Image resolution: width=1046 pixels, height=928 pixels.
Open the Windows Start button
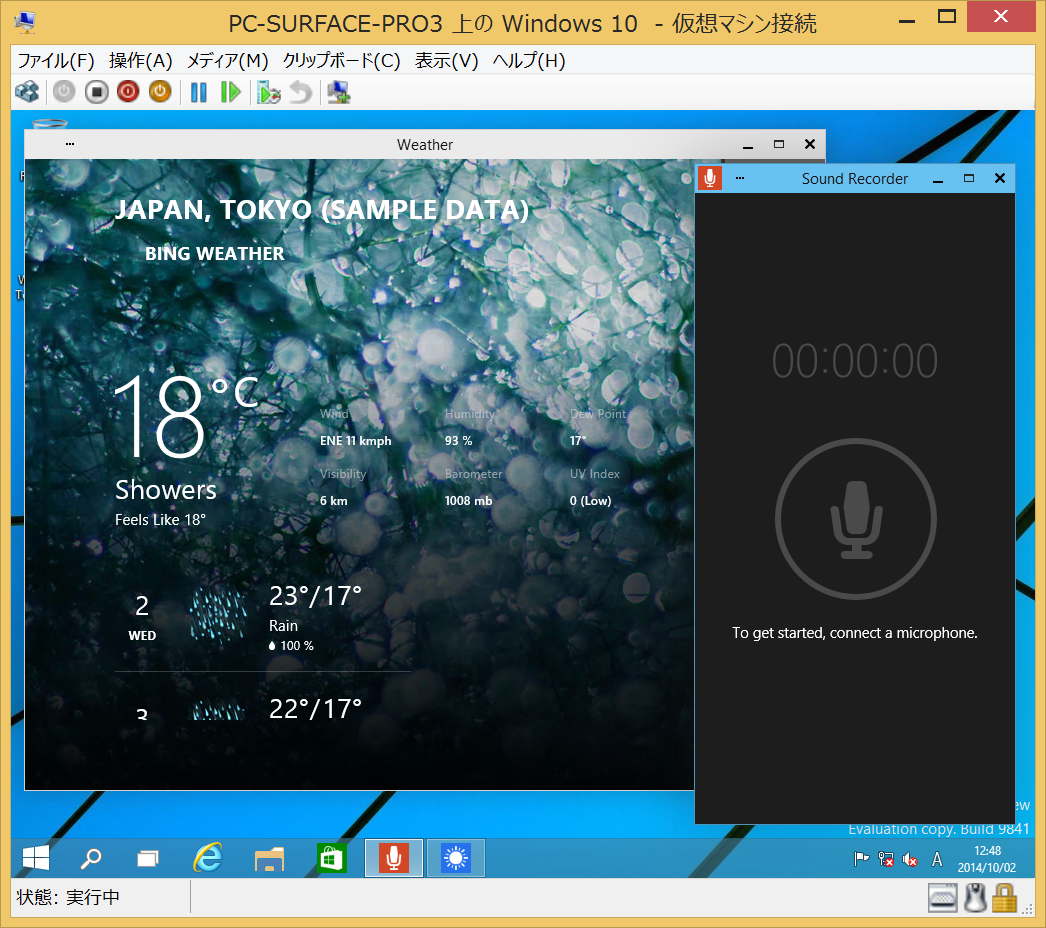[36, 858]
